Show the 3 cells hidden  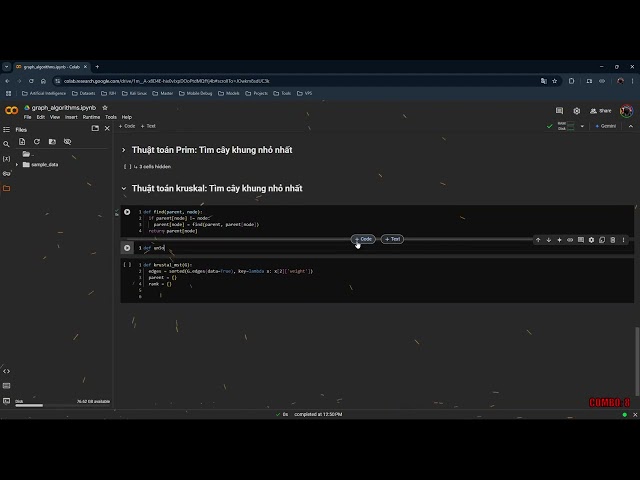[x=152, y=167]
